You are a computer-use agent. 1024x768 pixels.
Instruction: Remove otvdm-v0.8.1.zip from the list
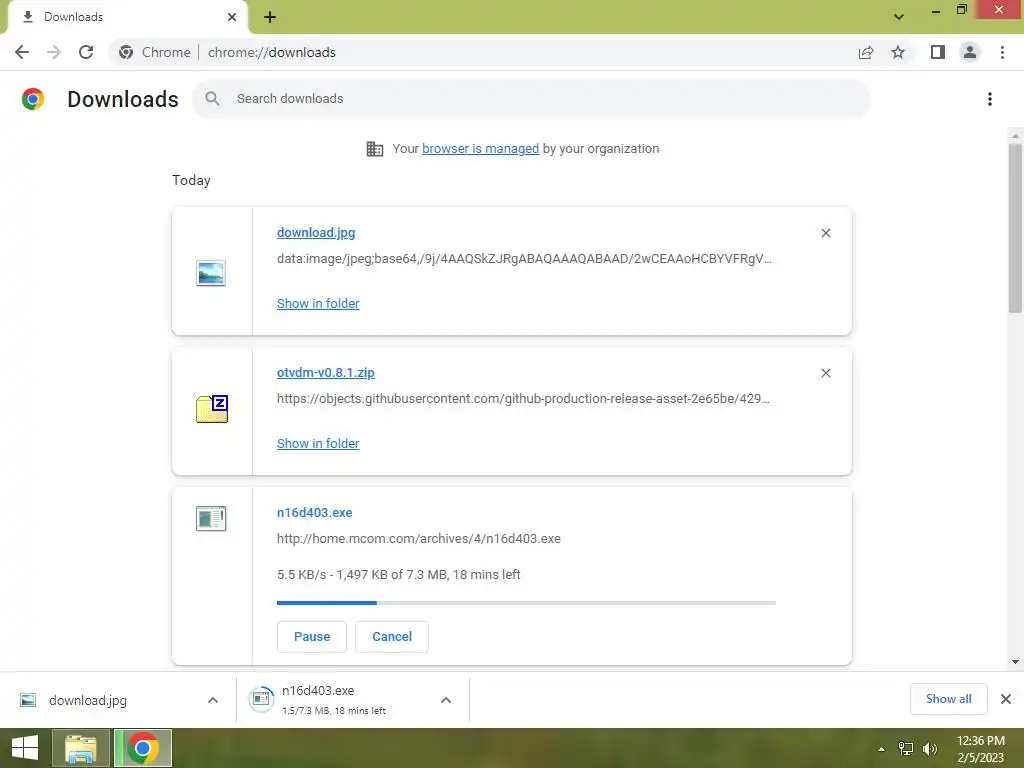coord(825,373)
